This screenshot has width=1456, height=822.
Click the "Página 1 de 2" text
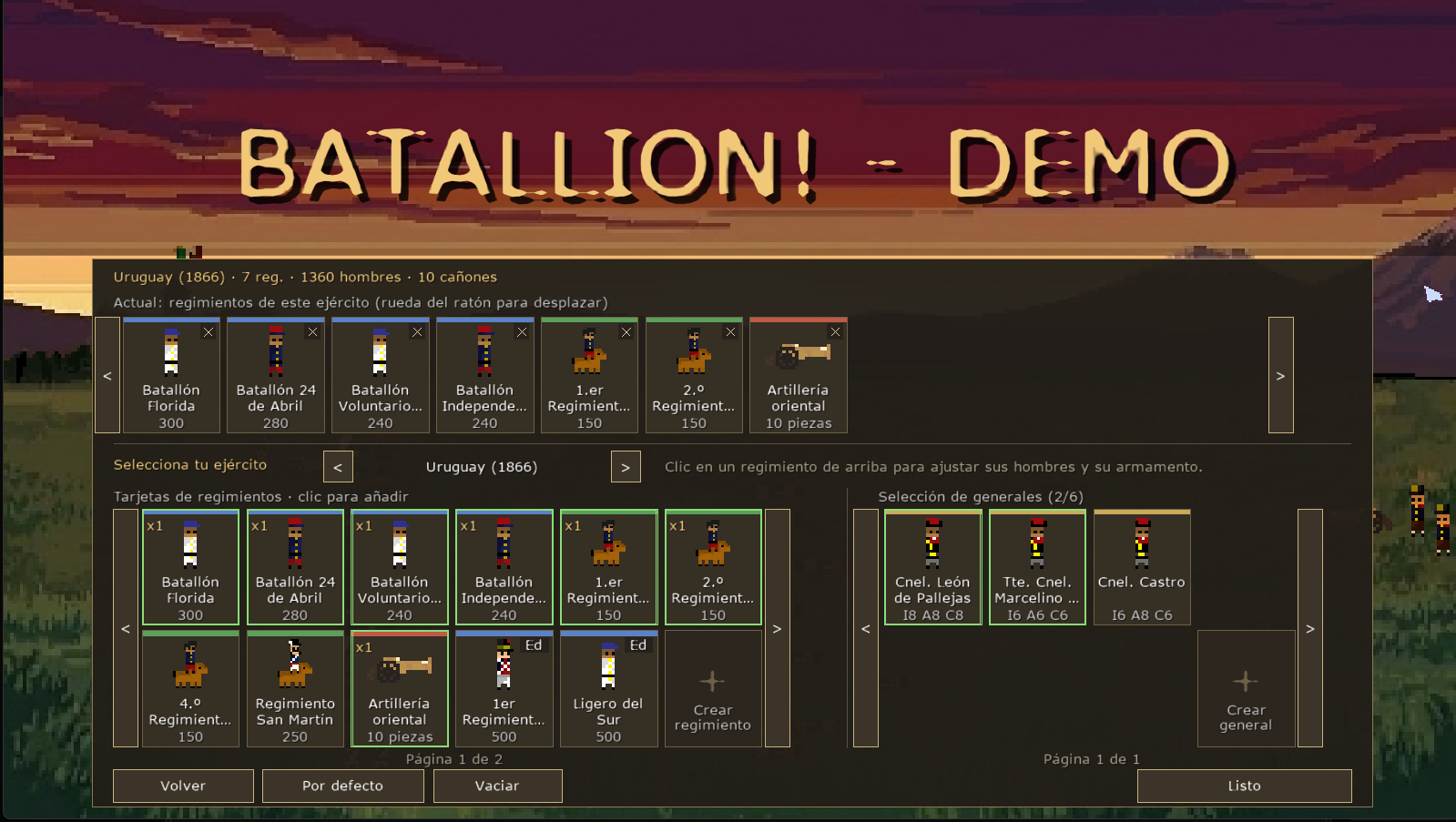click(x=454, y=759)
